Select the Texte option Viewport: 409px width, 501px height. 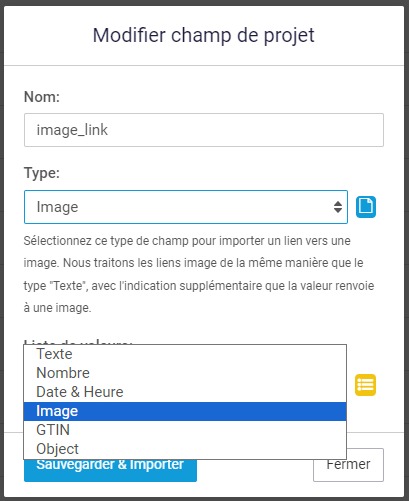[x=185, y=354]
